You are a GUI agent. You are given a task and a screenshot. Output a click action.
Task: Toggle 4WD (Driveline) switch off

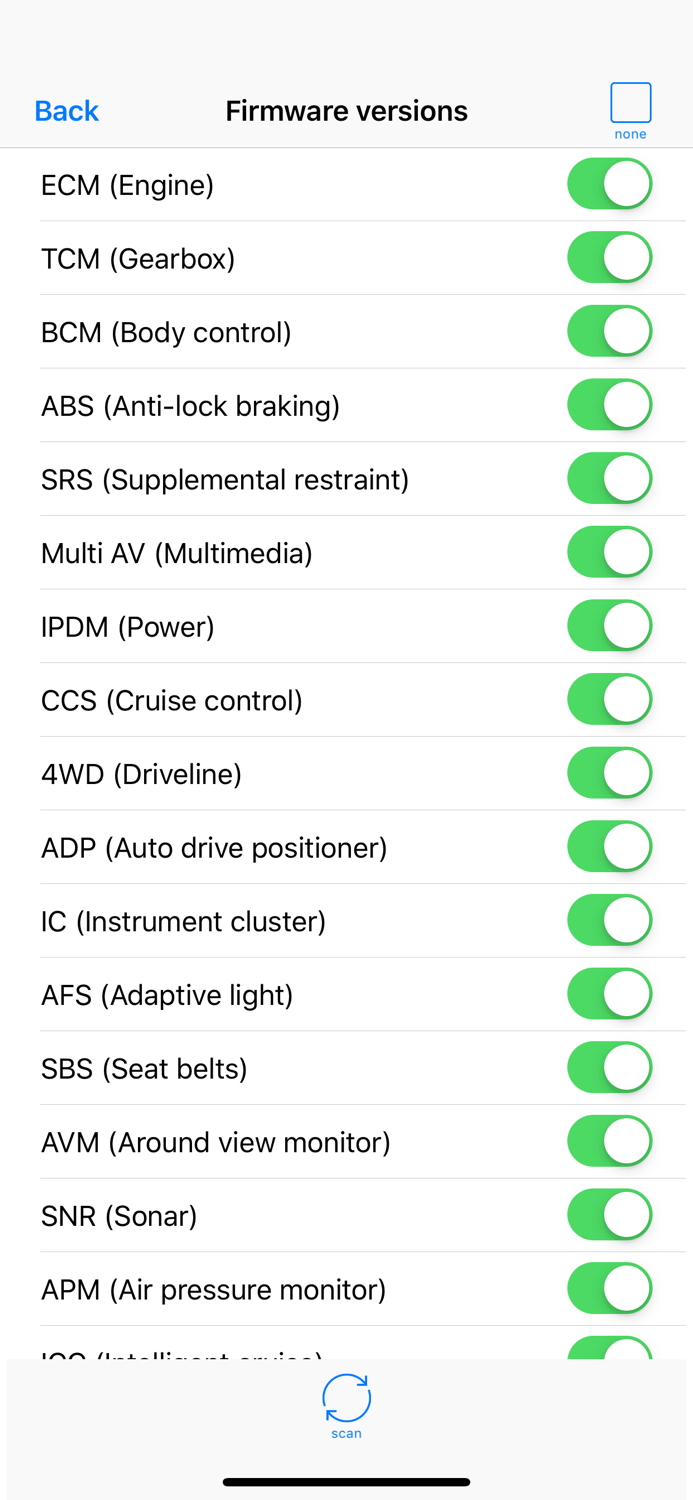(609, 774)
